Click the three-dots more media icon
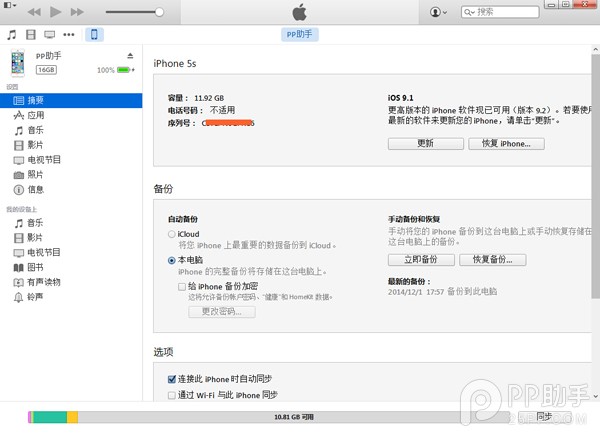 (x=68, y=35)
